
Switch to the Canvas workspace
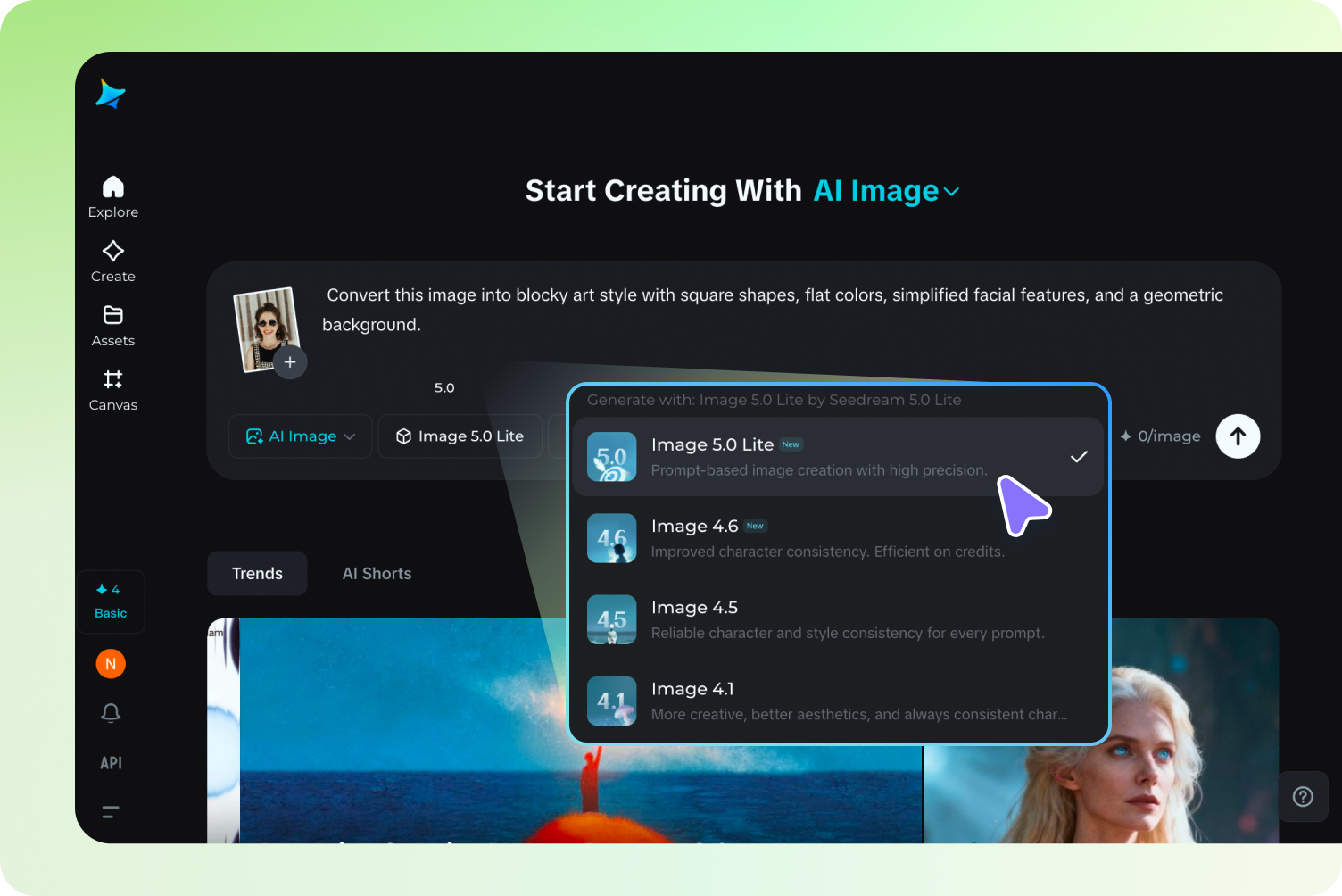pyautogui.click(x=112, y=388)
